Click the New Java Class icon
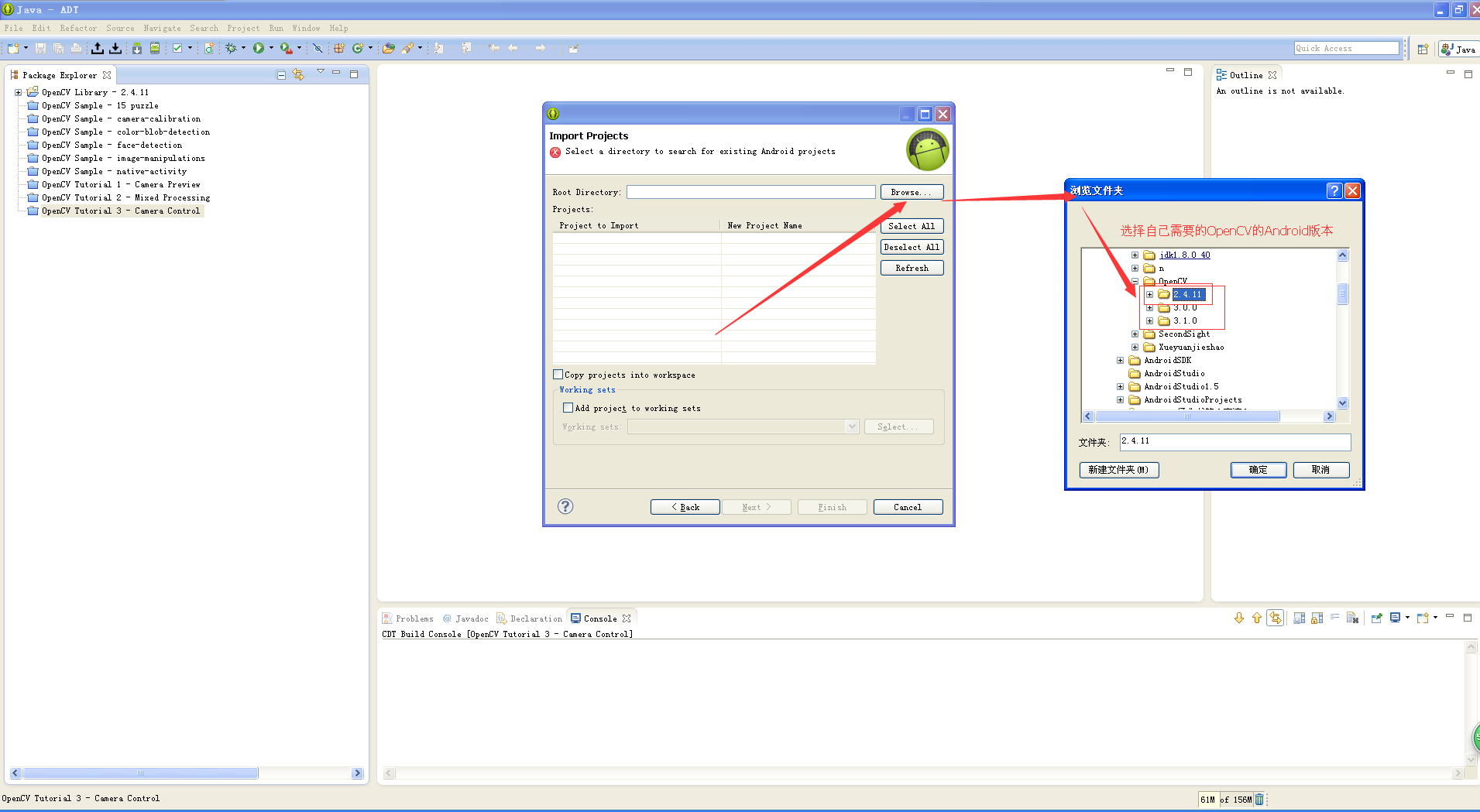Viewport: 1480px width, 812px height. click(x=357, y=48)
